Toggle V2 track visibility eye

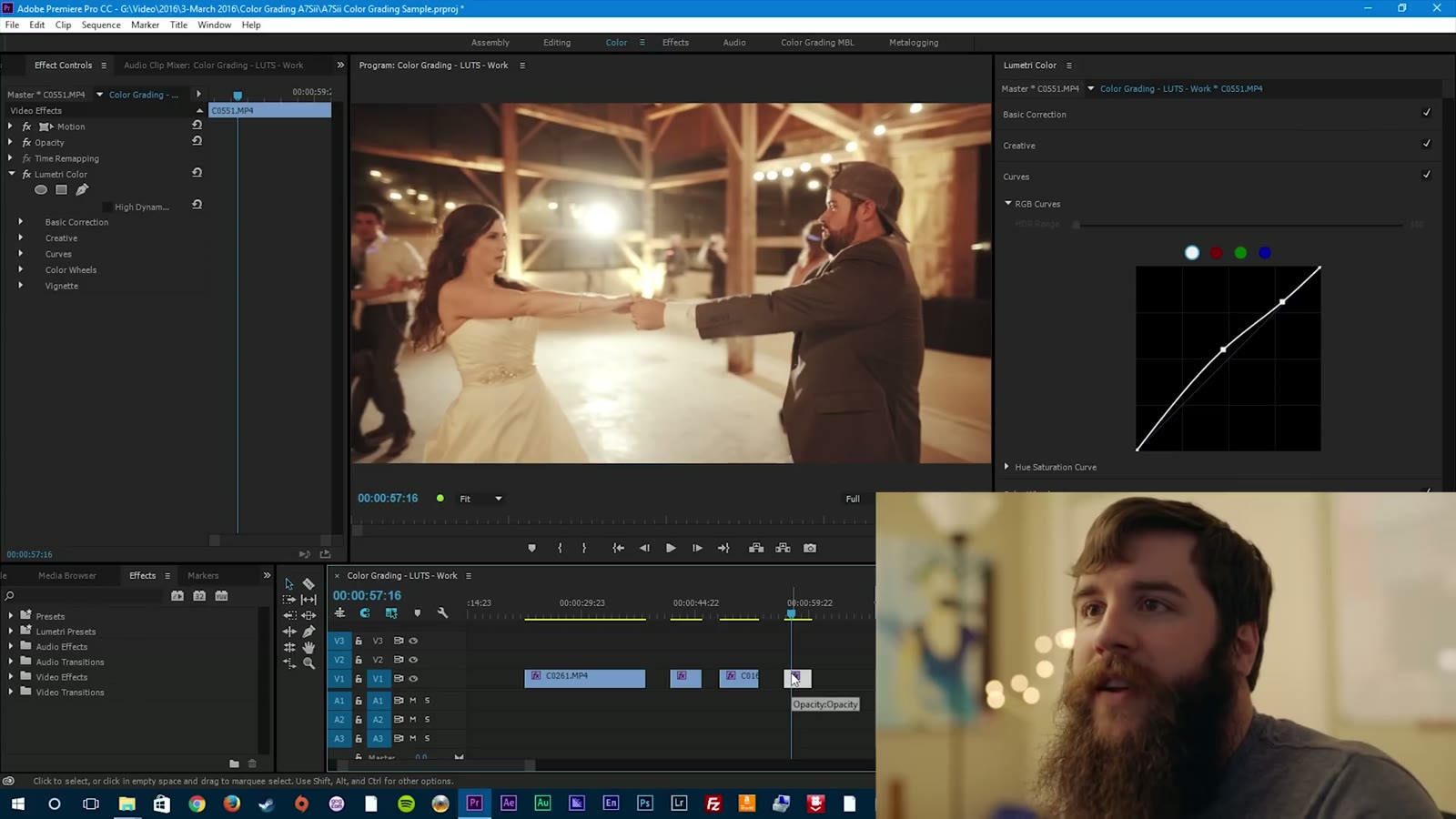(x=413, y=660)
